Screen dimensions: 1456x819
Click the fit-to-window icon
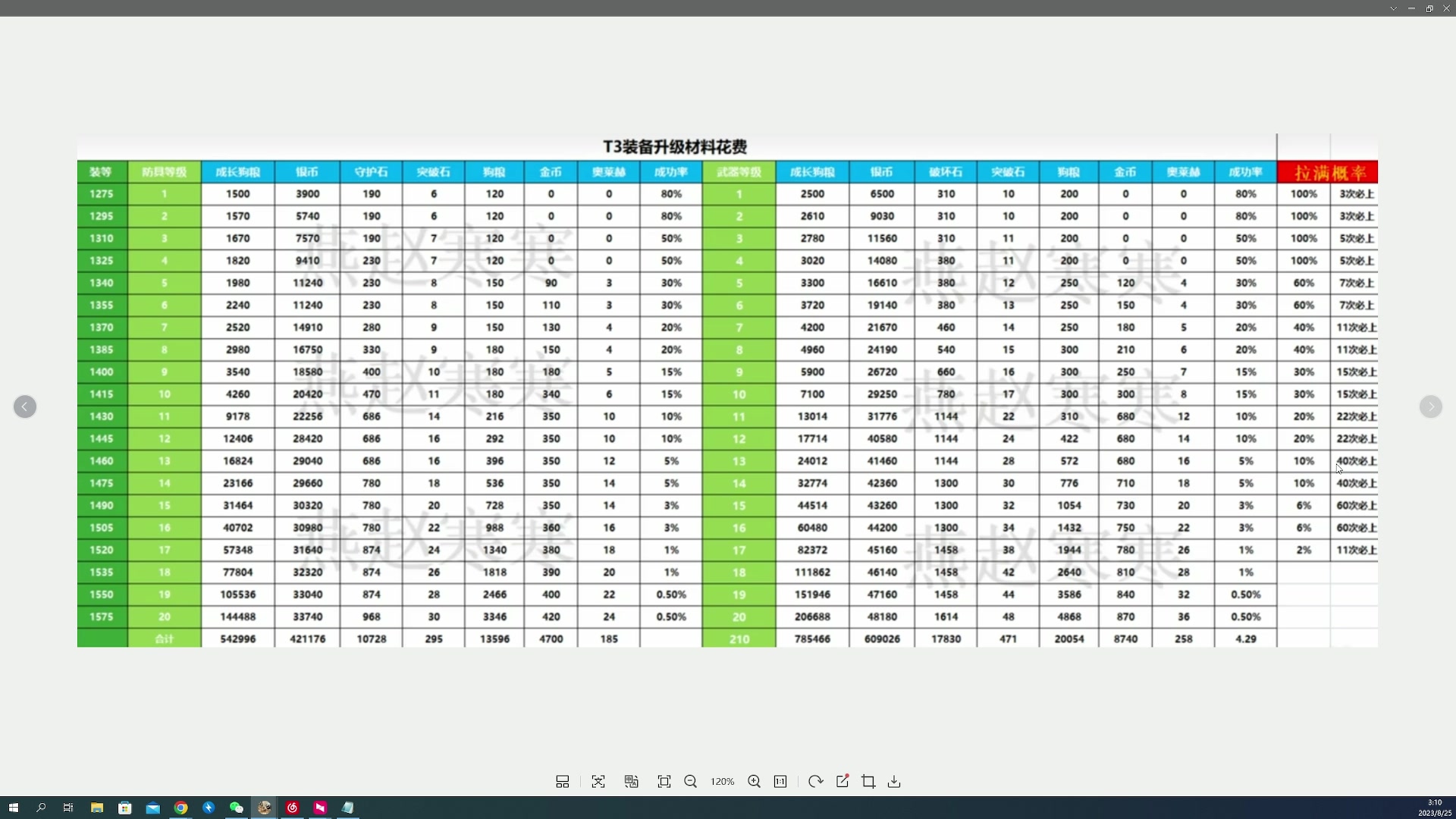pyautogui.click(x=664, y=782)
